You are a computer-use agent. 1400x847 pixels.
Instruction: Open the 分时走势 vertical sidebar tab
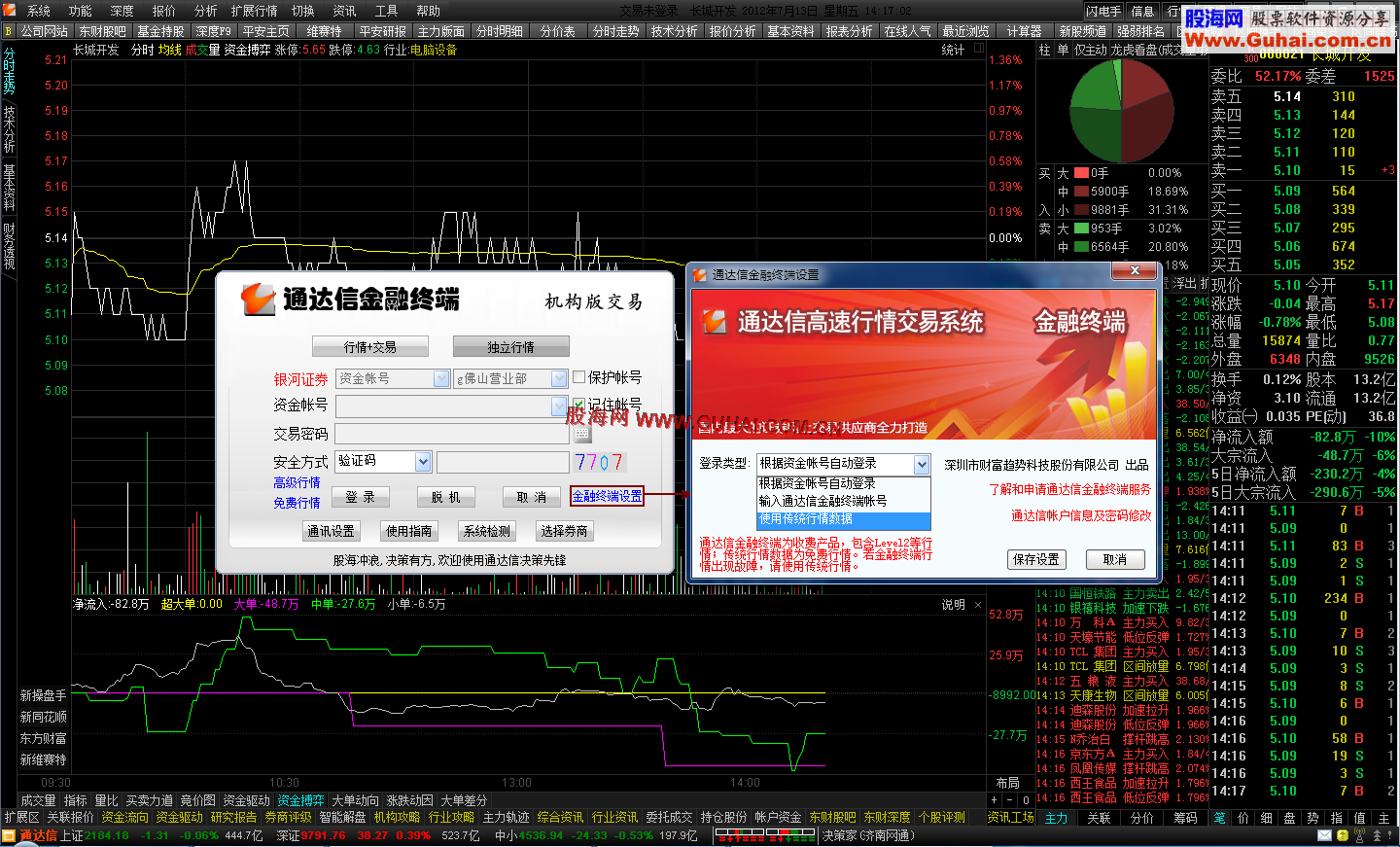coord(9,70)
